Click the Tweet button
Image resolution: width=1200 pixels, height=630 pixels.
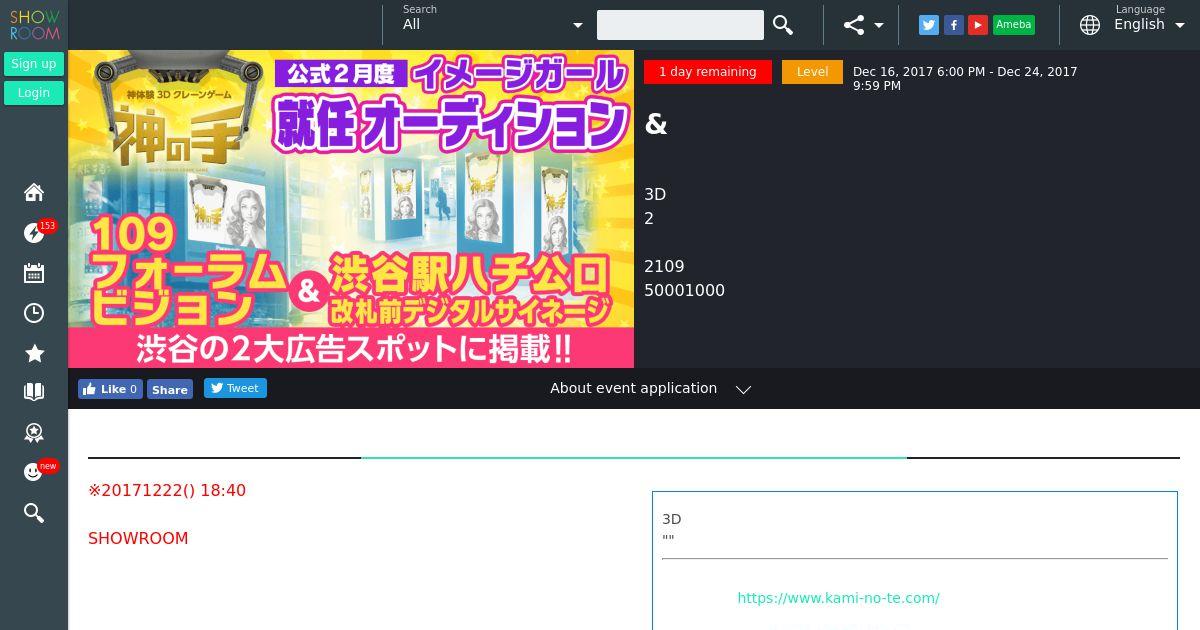click(x=235, y=388)
